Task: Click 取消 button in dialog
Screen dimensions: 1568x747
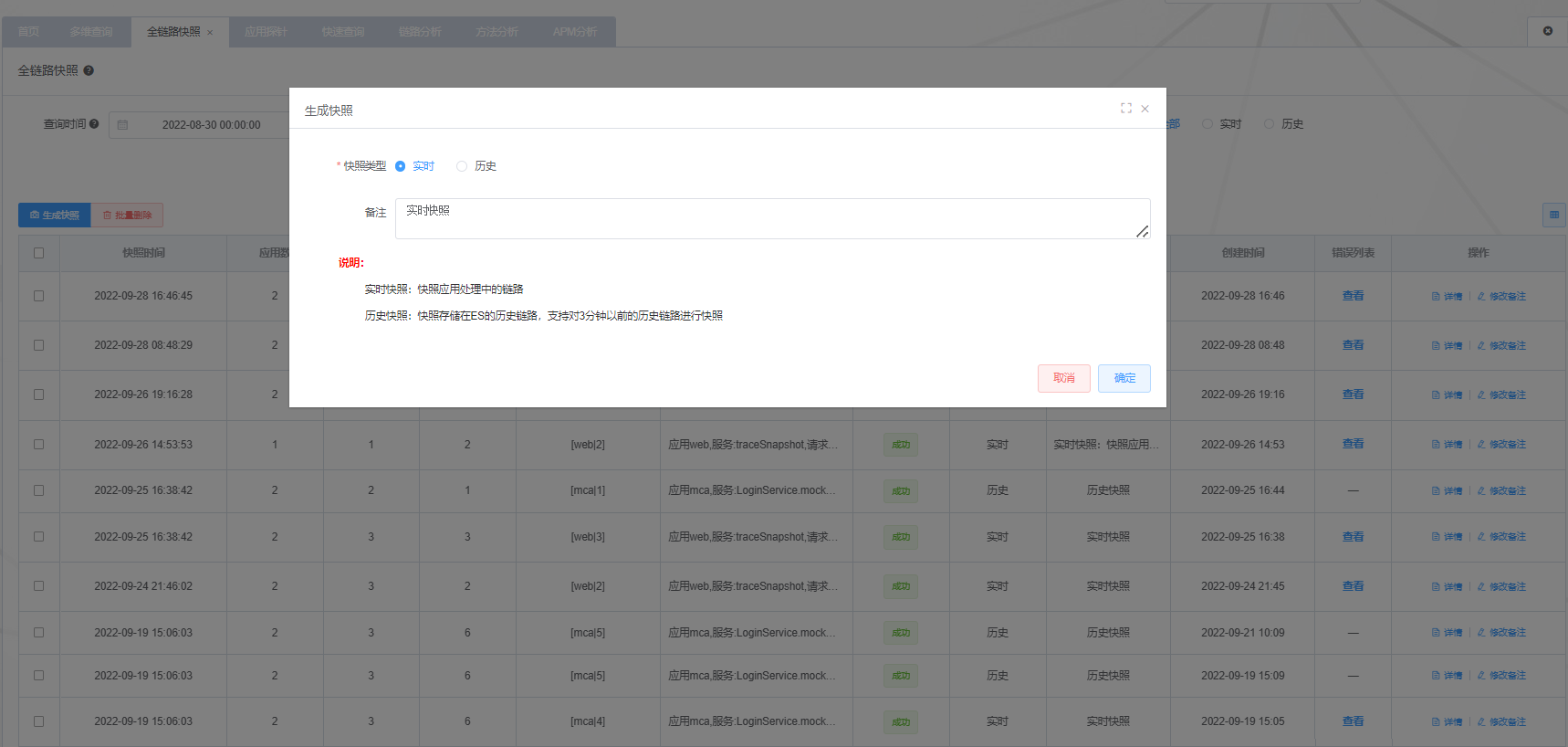Action: 1063,378
